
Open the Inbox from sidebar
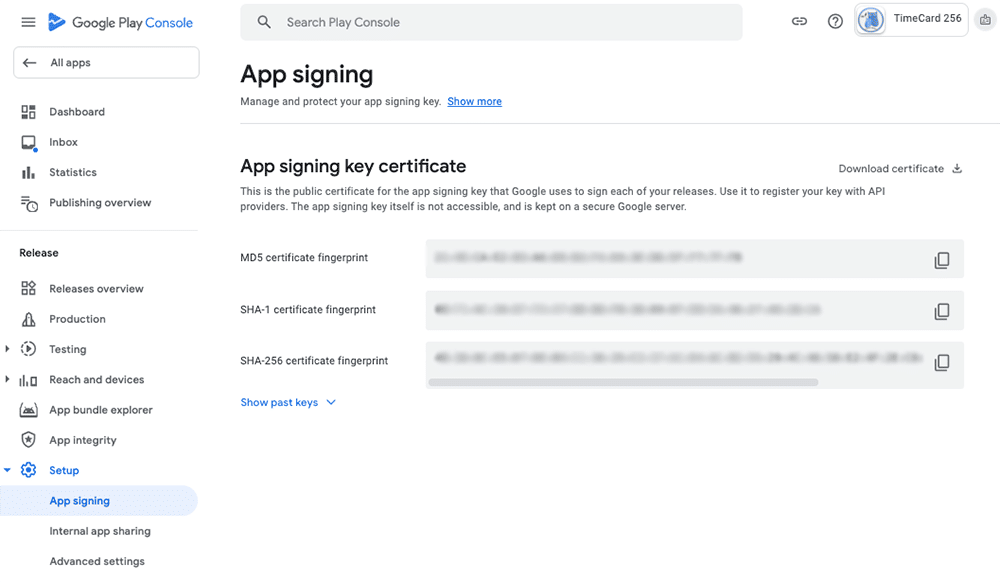click(x=31, y=141)
